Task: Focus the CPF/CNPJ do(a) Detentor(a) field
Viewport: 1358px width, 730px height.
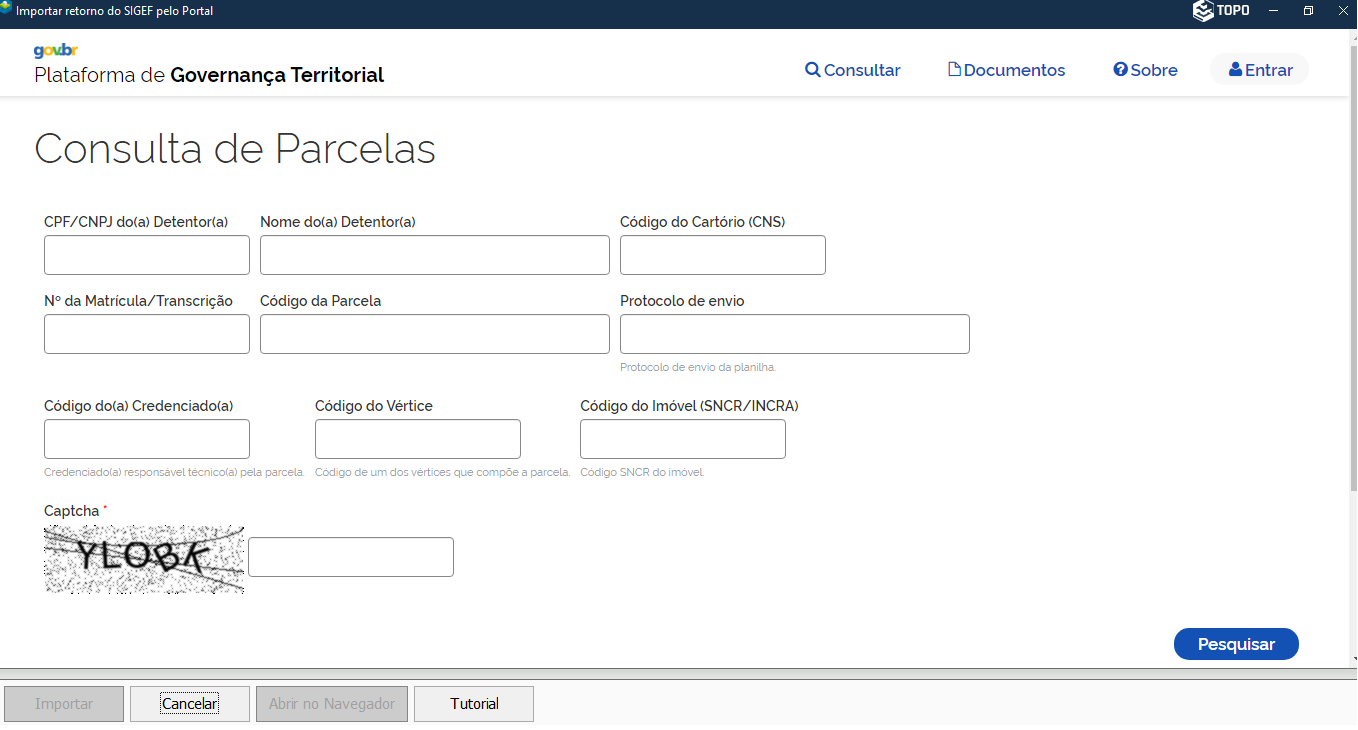Action: tap(147, 255)
